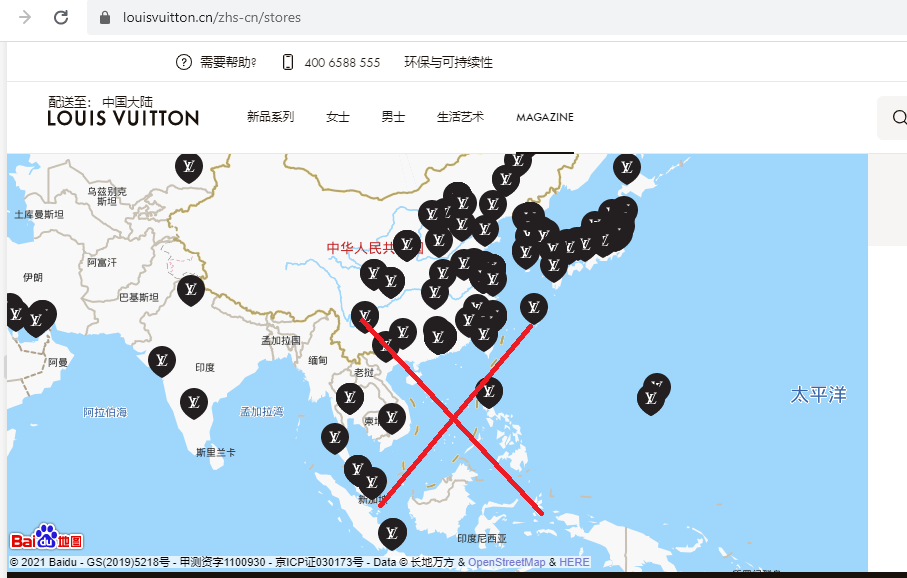Click the 缅甸 map label
Image resolution: width=907 pixels, height=578 pixels.
(x=318, y=360)
